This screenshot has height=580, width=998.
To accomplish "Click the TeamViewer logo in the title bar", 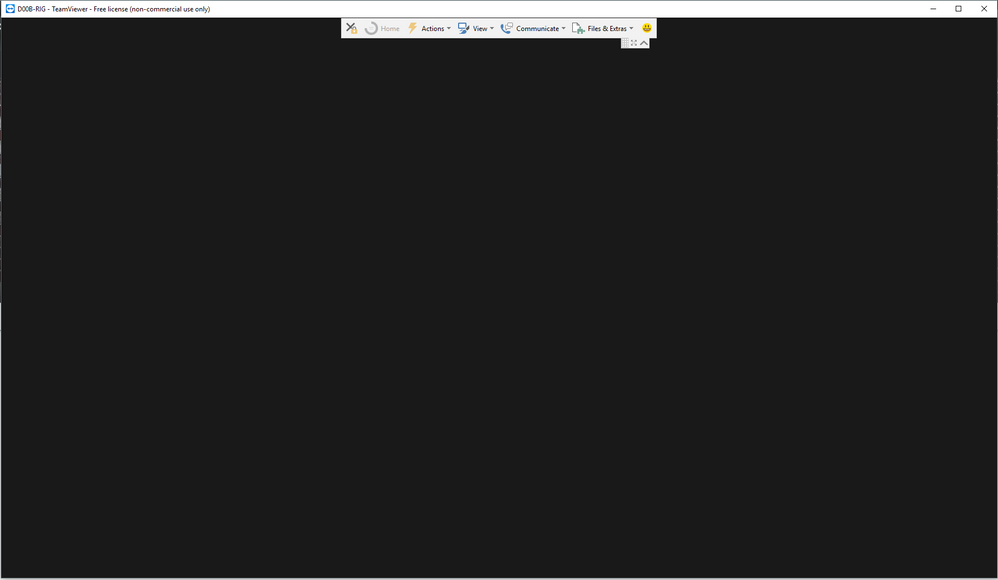I will click(9, 8).
